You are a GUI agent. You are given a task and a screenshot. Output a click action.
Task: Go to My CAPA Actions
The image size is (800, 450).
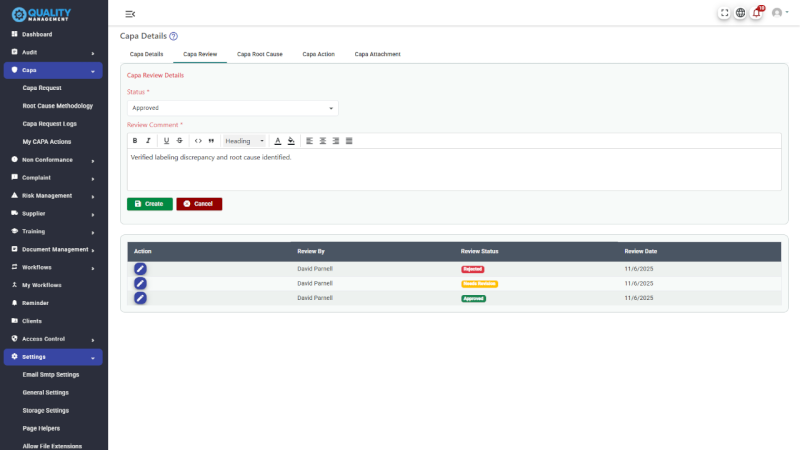[x=47, y=142]
